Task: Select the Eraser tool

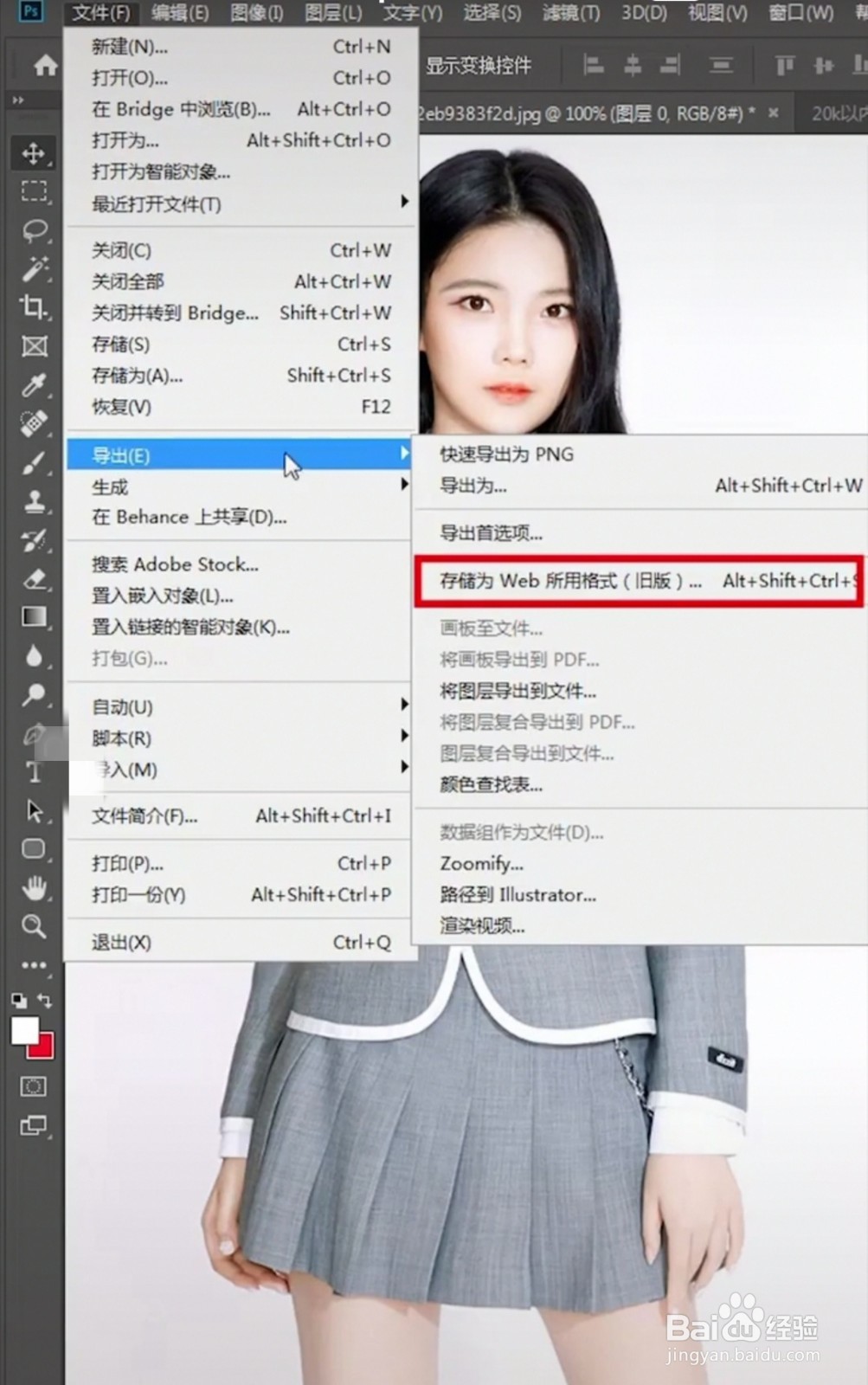Action: pyautogui.click(x=34, y=579)
